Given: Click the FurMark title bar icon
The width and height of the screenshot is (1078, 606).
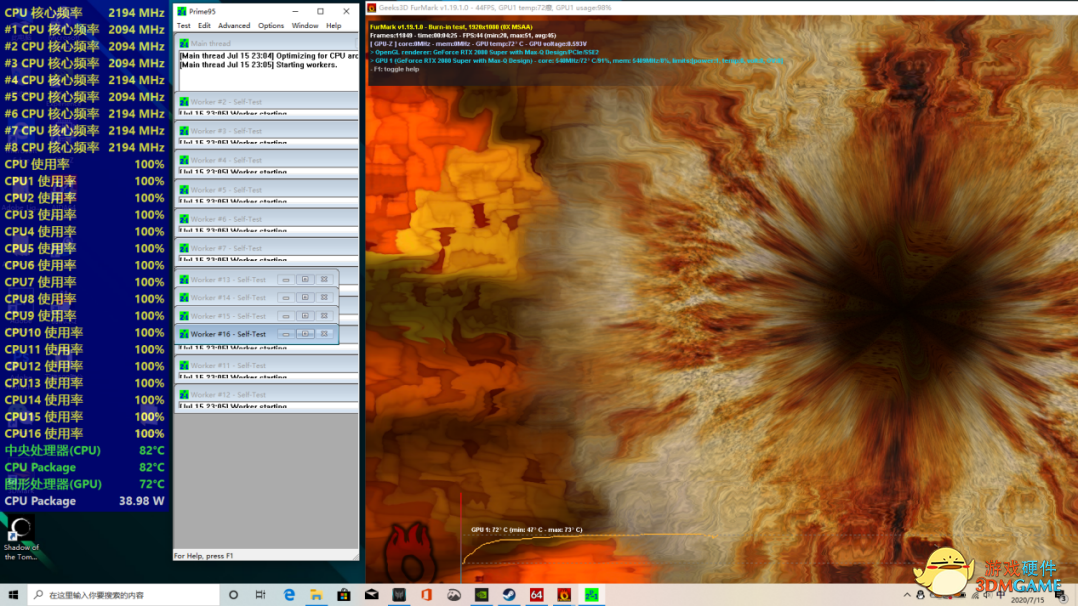Looking at the screenshot, I should [372, 8].
